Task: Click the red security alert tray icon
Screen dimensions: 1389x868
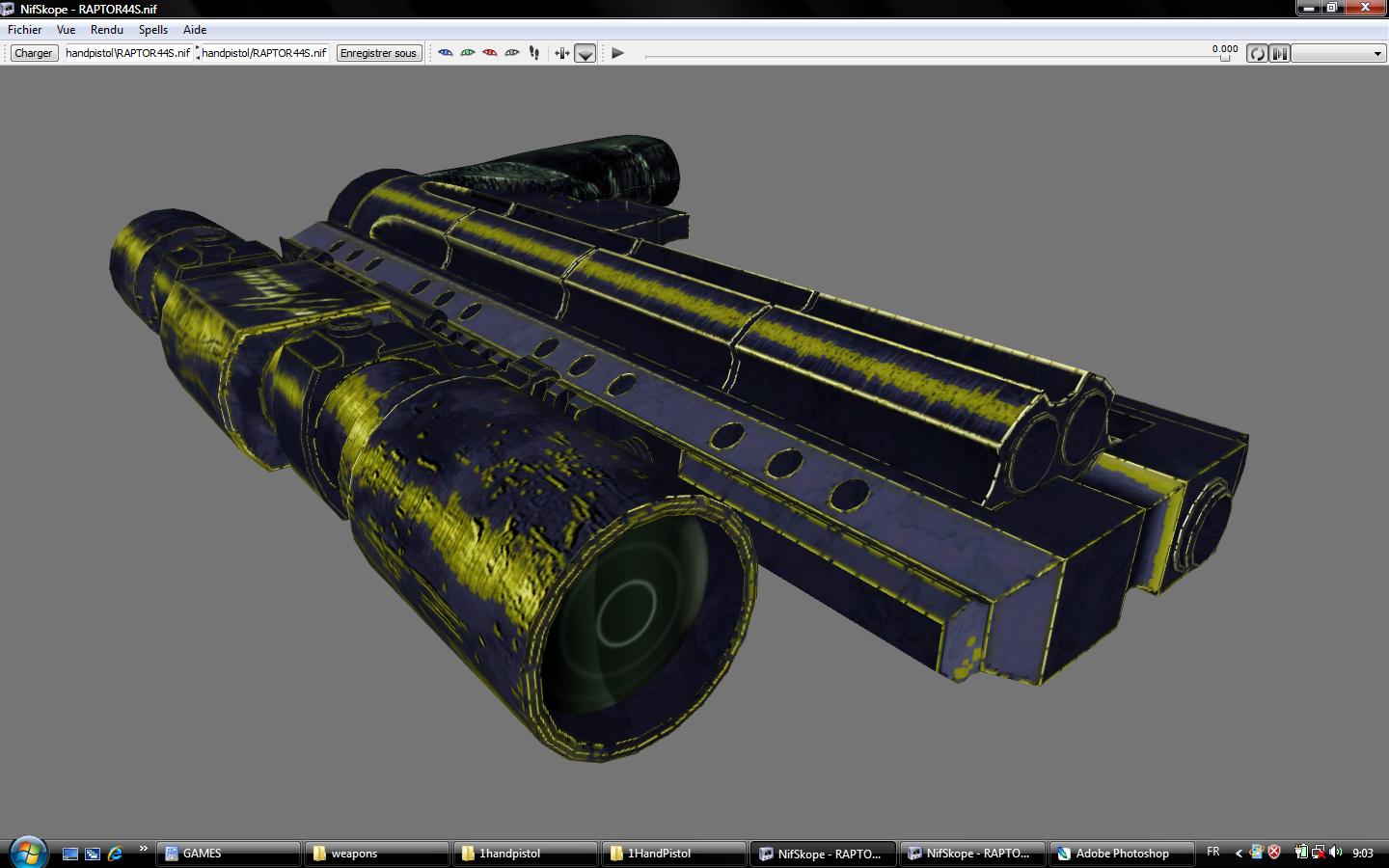Action: [x=1274, y=852]
